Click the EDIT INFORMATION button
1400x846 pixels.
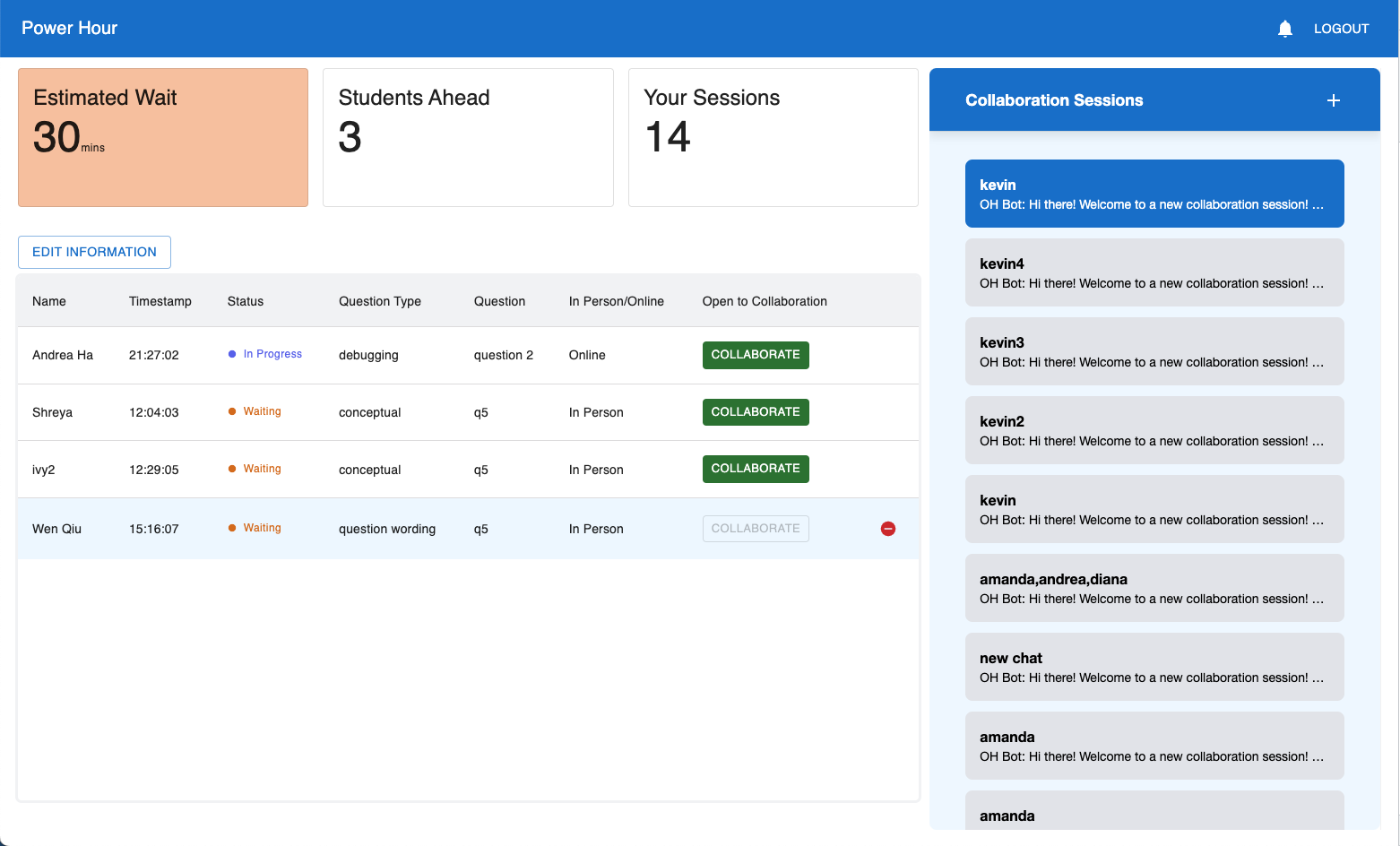tap(94, 252)
